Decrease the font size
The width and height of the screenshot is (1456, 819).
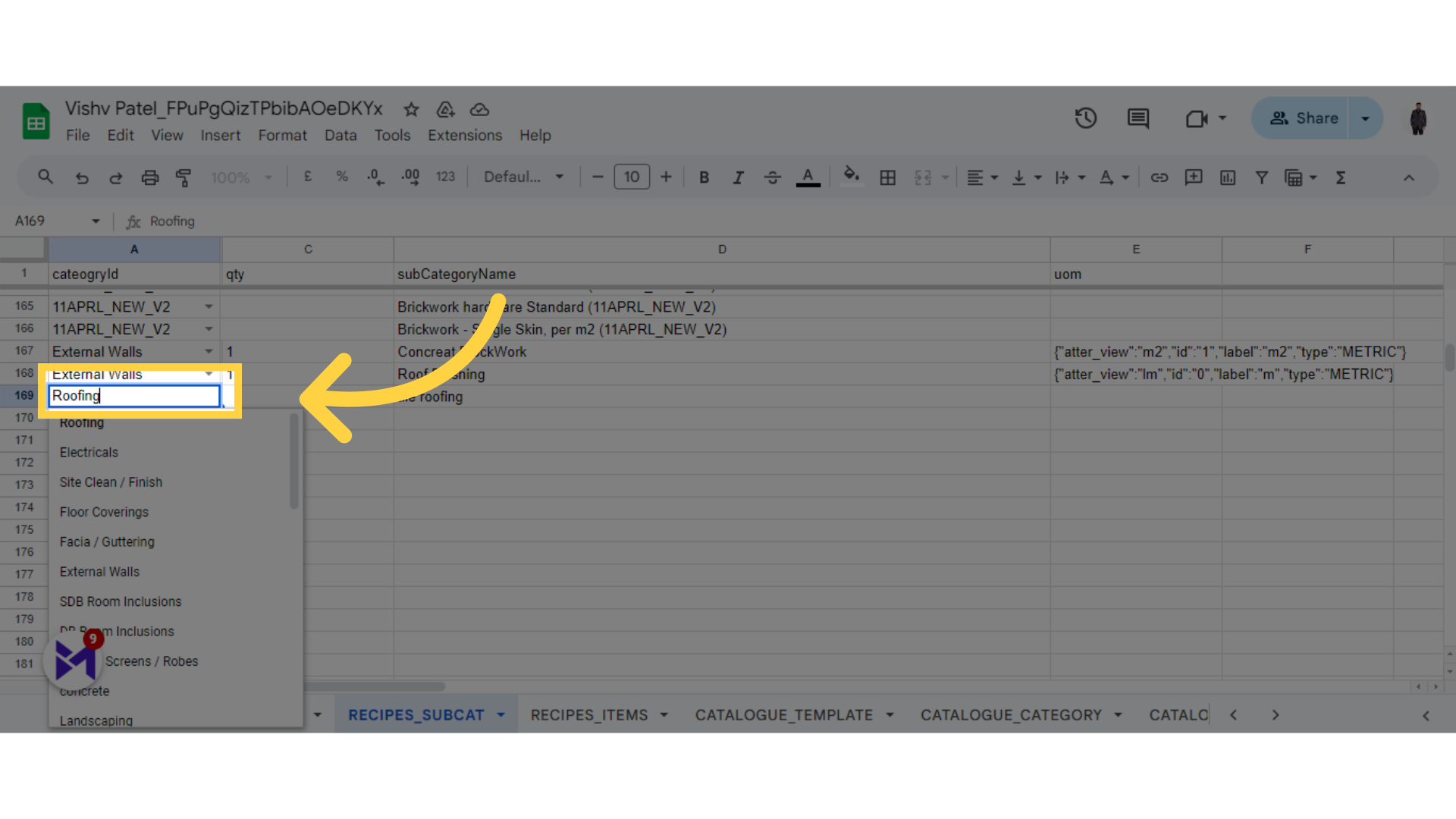point(598,177)
